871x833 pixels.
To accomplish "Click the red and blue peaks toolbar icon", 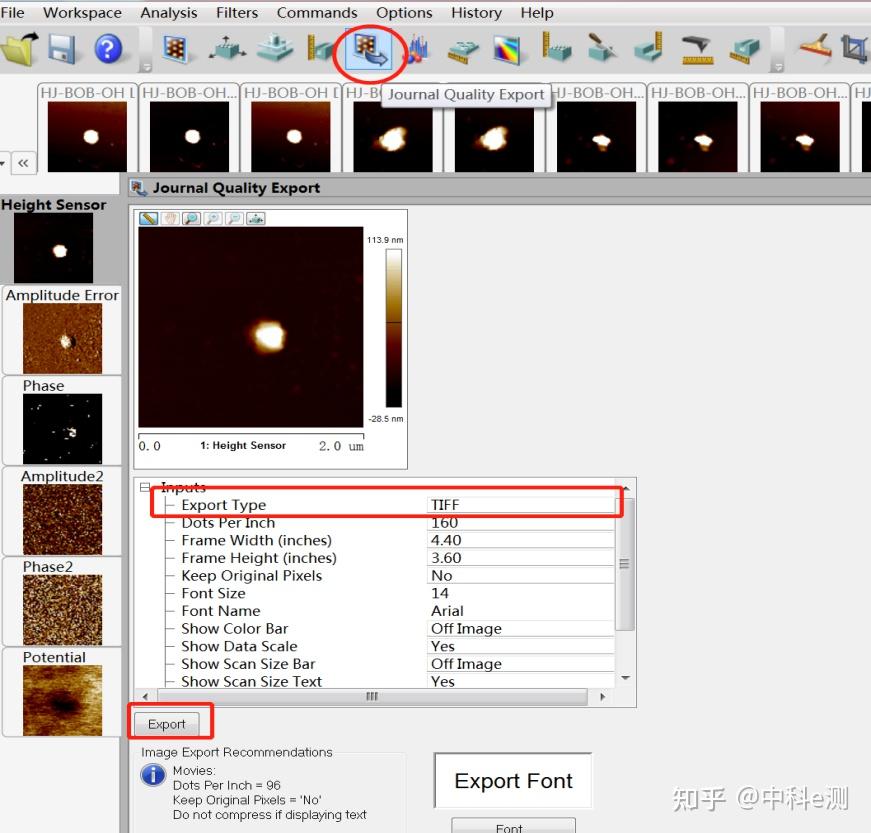I will (x=418, y=50).
